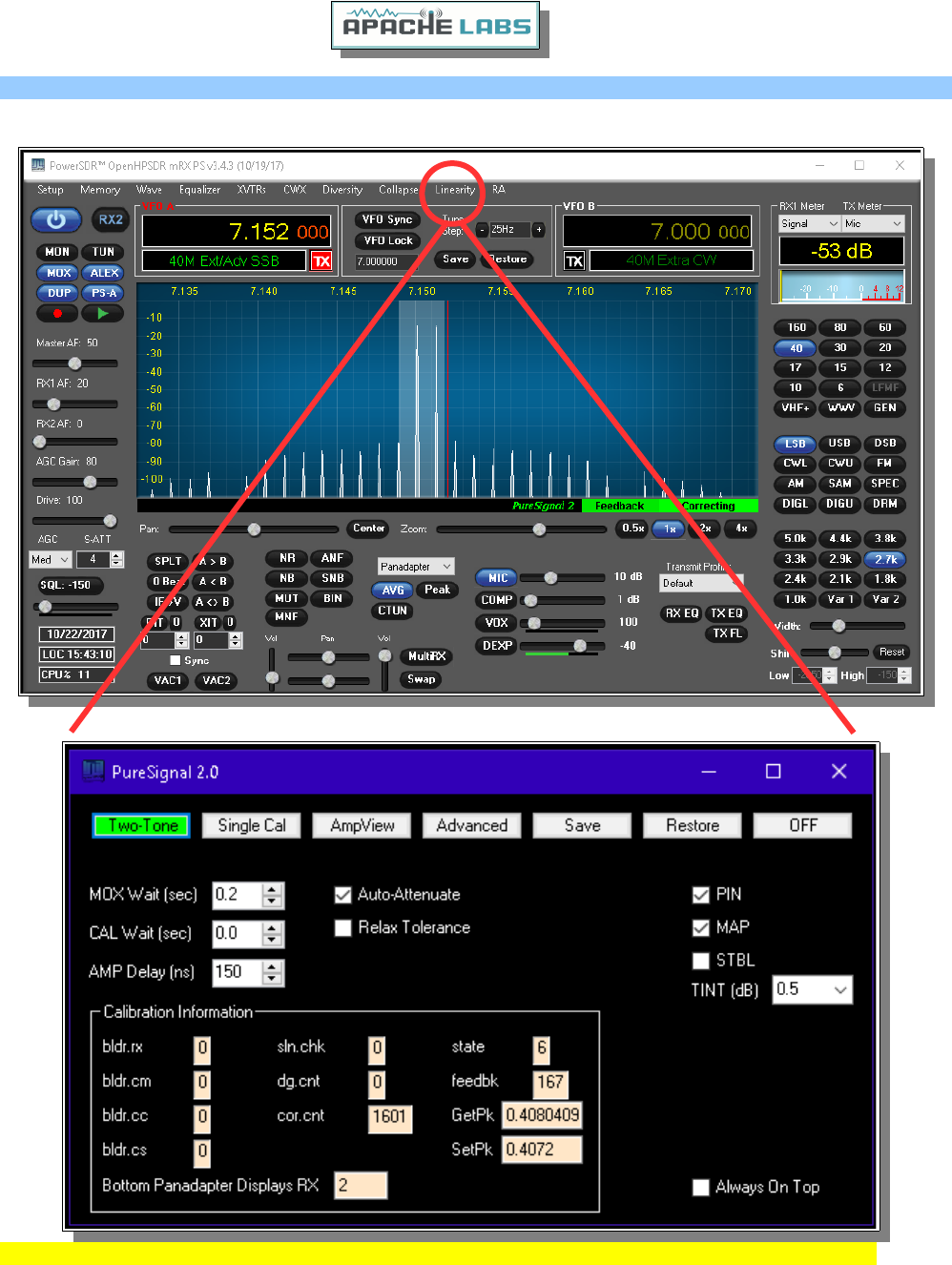Click the red TX indicator for VFO A
This screenshot has height=1265, width=952.
click(321, 260)
